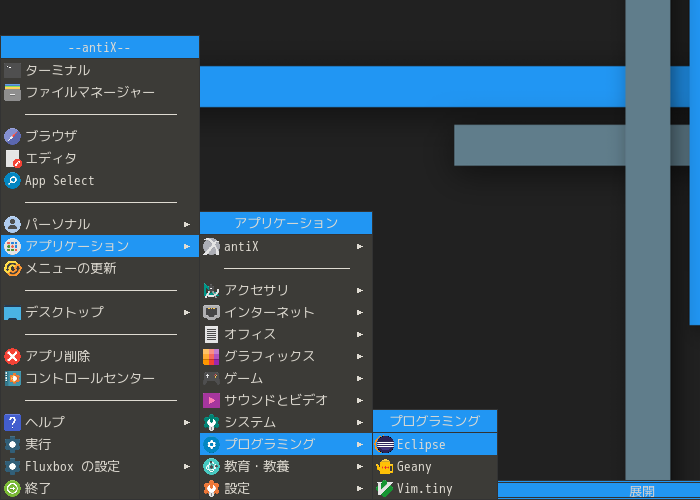The image size is (700, 500).
Task: Click the 教育・教養 icon
Action: click(x=211, y=466)
